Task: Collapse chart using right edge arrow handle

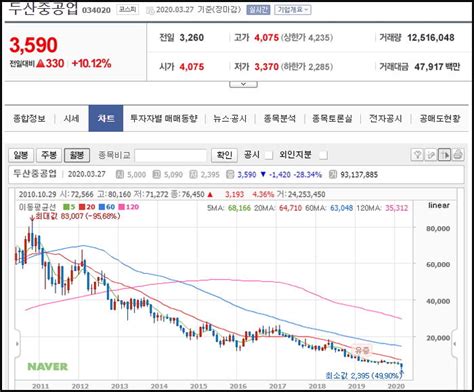Action: (x=454, y=344)
